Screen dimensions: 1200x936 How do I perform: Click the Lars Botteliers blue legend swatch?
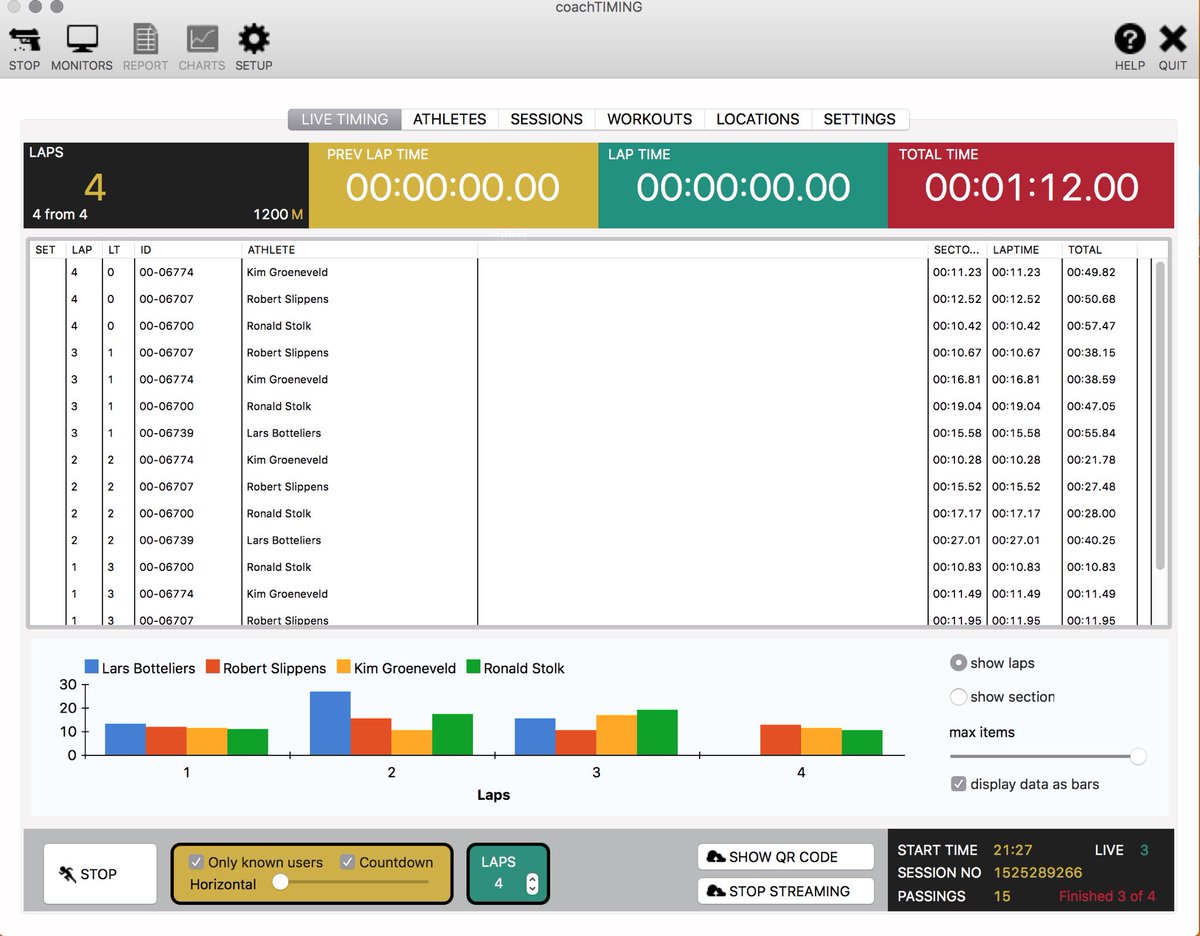click(92, 667)
